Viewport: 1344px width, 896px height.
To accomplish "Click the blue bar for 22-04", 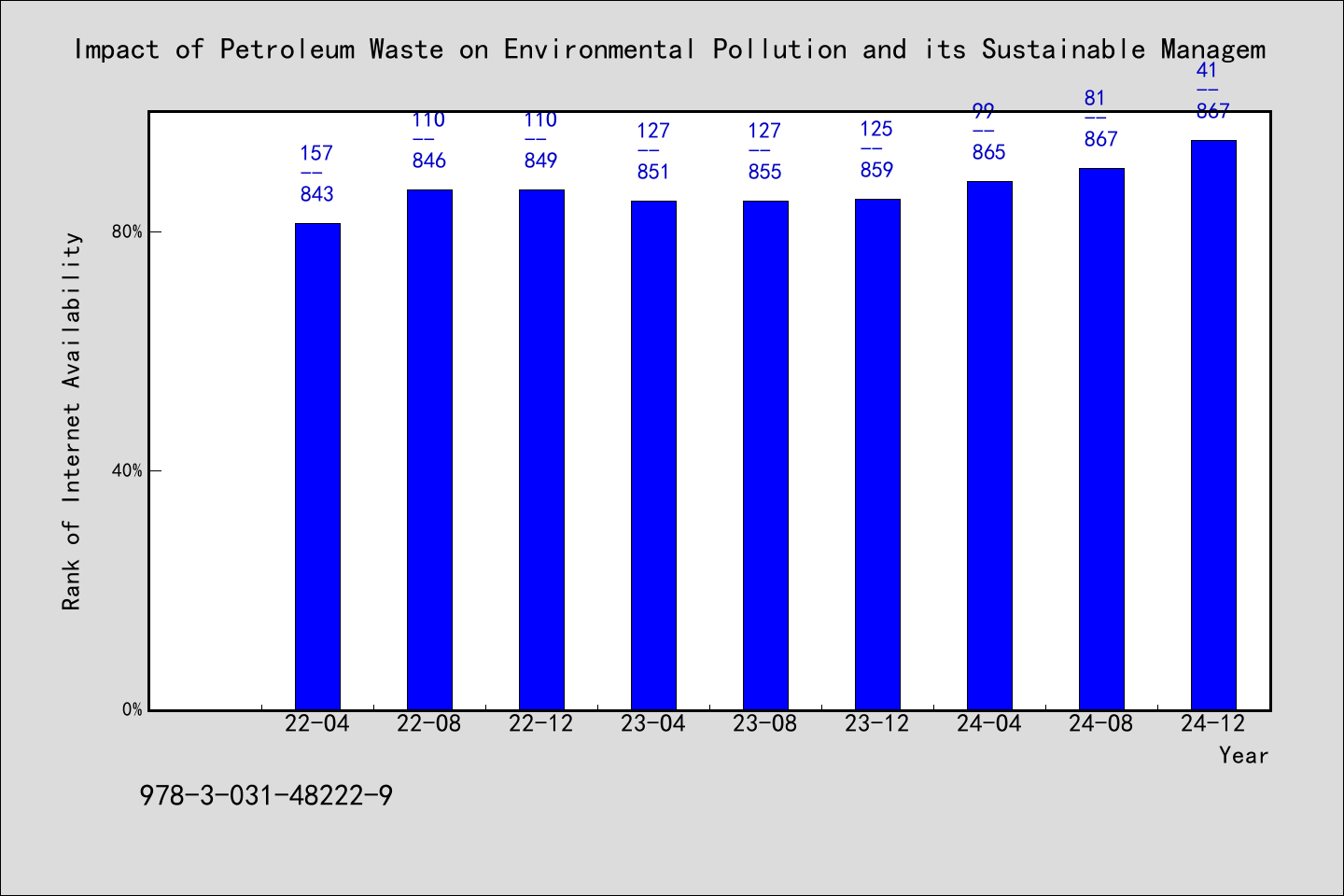I will tap(317, 467).
